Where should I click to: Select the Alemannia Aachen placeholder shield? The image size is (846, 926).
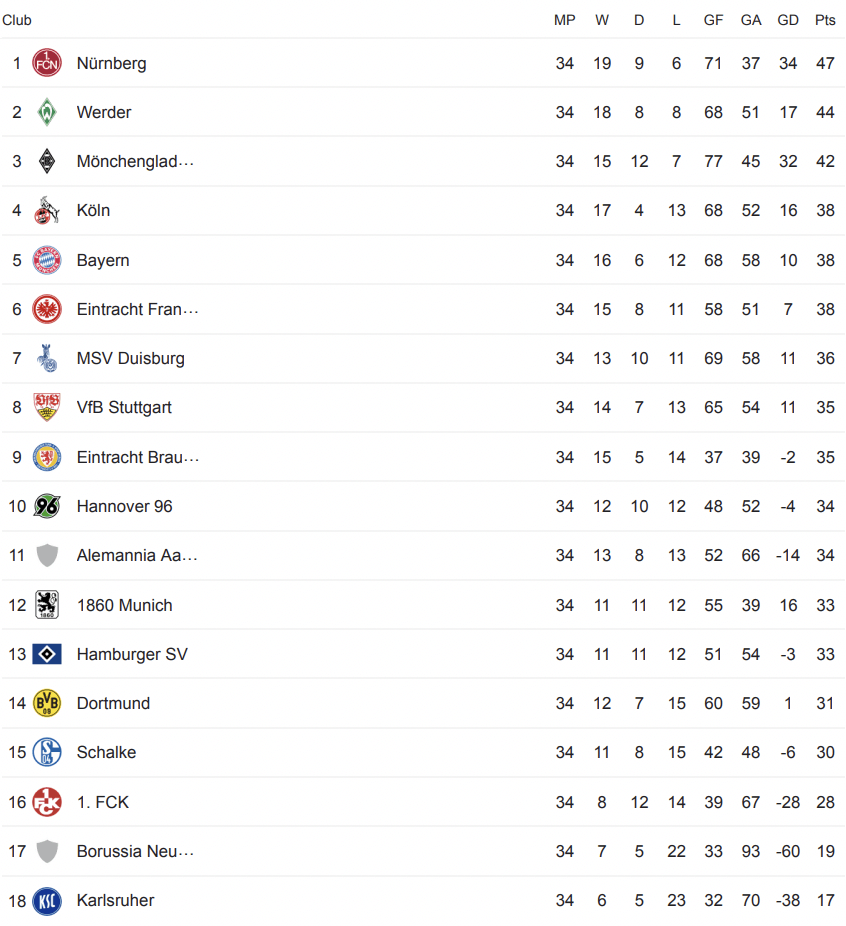tap(47, 556)
